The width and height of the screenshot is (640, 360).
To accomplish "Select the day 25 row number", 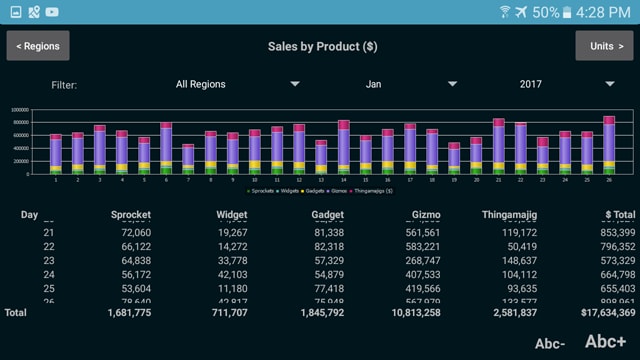I will (49, 289).
